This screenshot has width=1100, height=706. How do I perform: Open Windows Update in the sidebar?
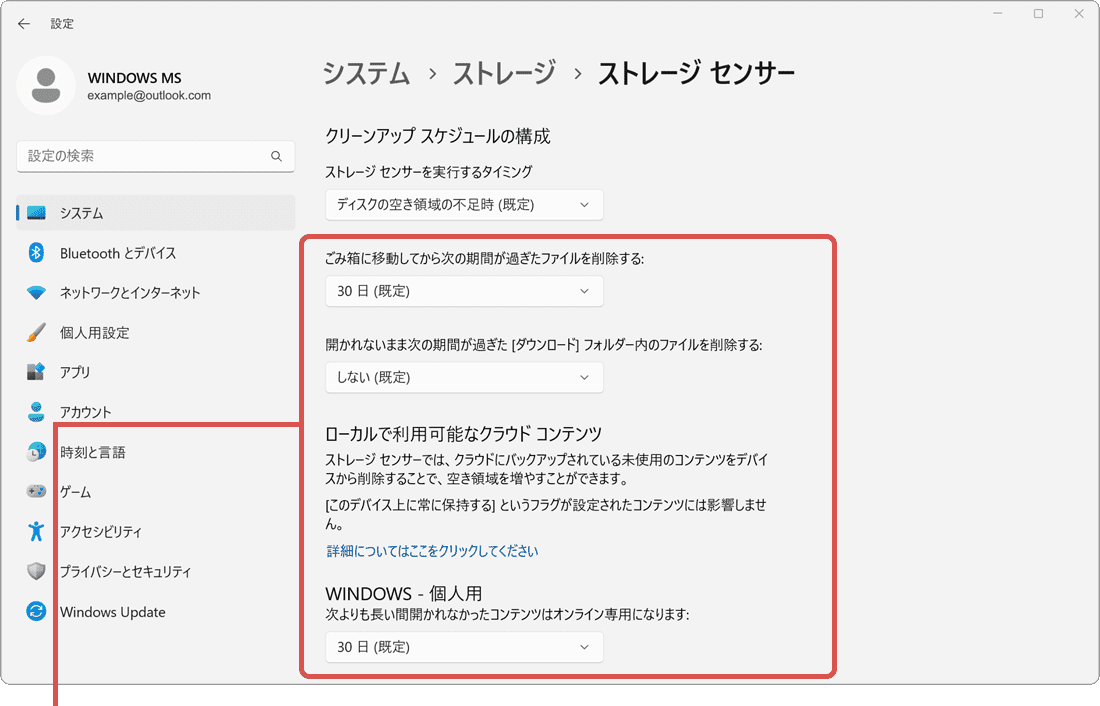(112, 612)
